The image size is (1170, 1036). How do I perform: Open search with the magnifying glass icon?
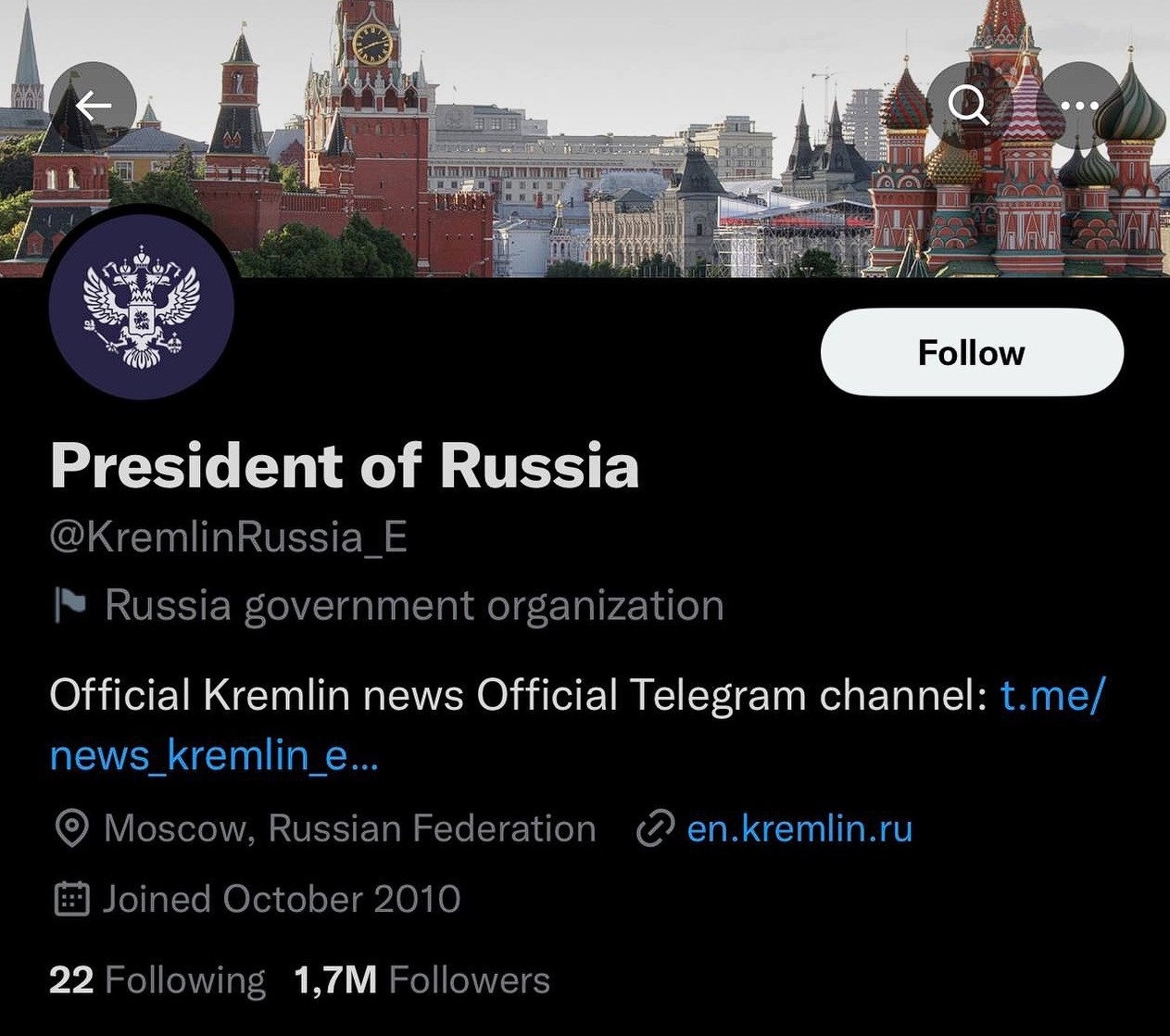tap(969, 107)
